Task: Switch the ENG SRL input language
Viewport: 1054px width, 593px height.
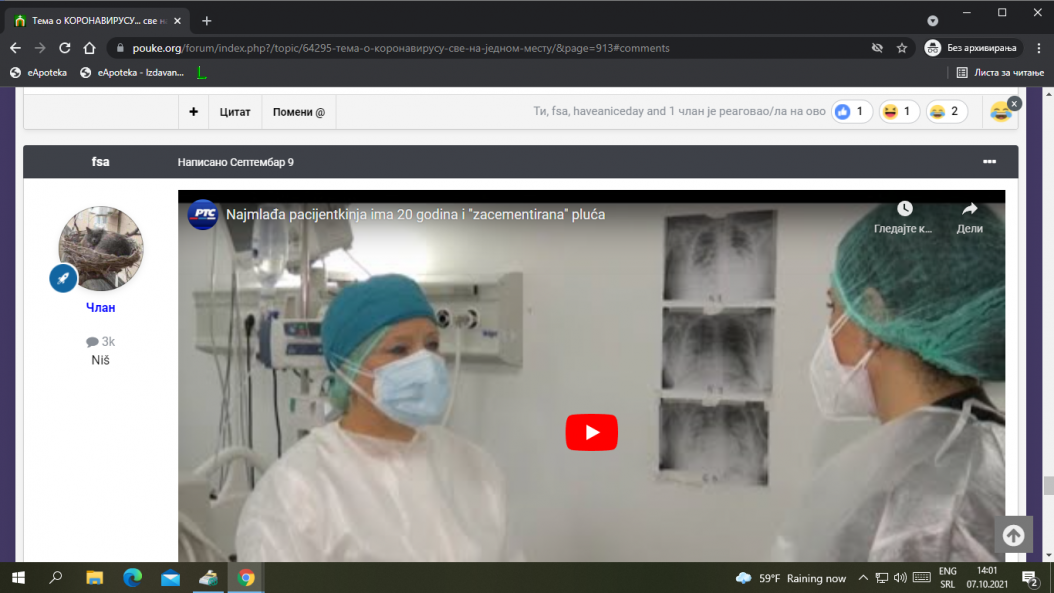Action: pos(948,578)
